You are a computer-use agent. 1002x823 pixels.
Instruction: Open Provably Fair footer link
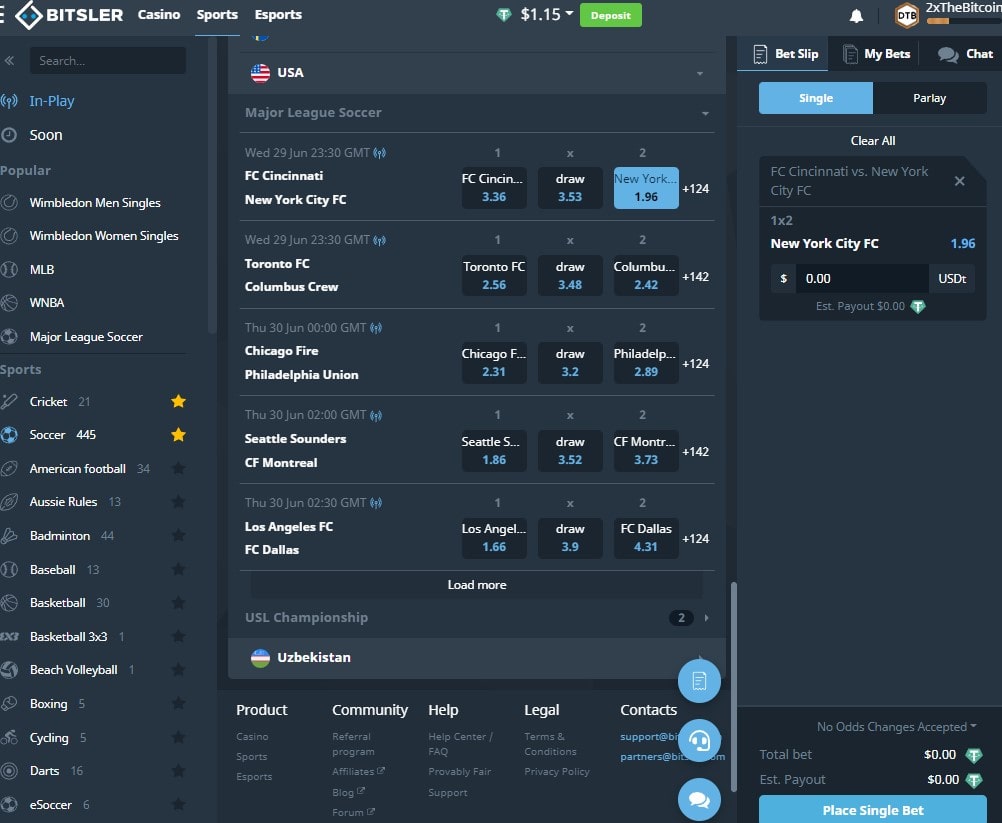click(459, 772)
